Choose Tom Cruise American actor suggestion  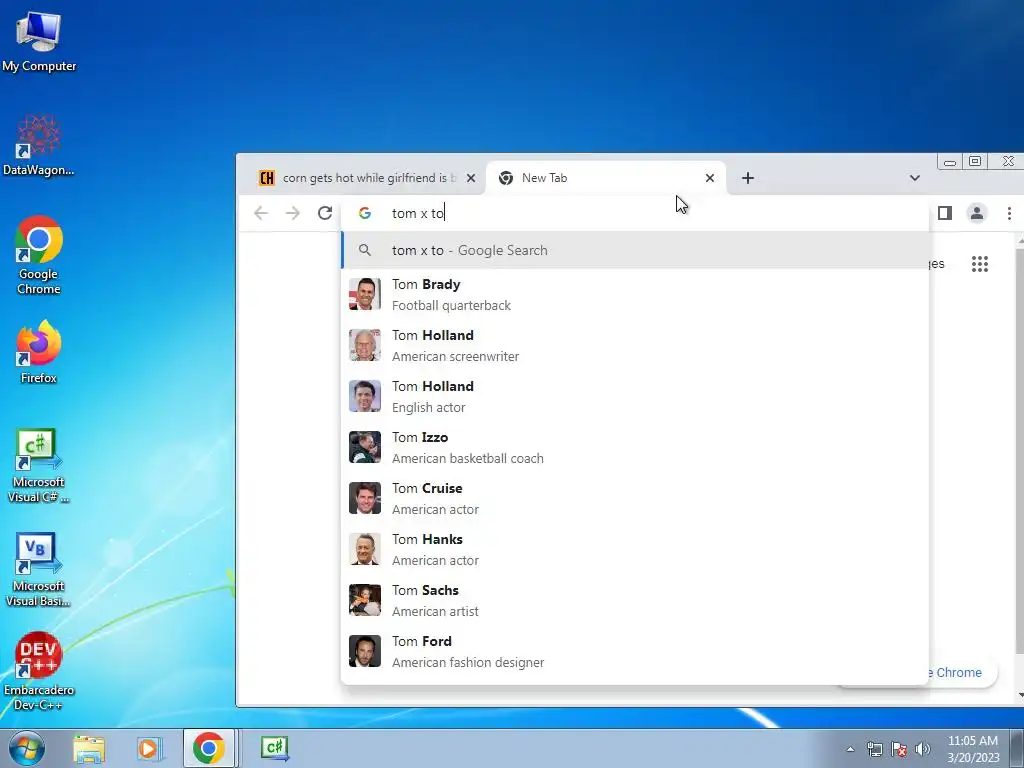(x=635, y=498)
